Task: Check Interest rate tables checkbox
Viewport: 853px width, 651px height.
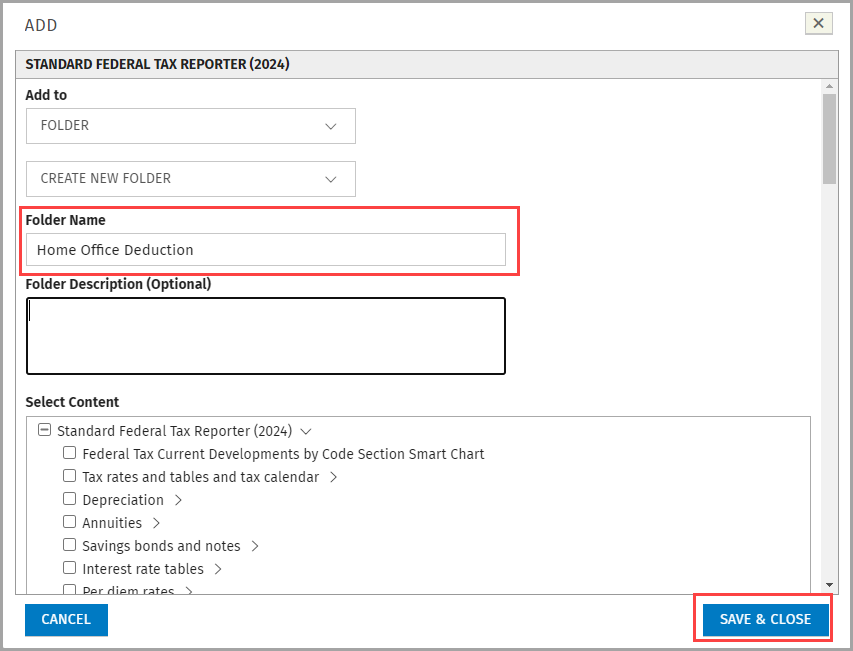Action: pyautogui.click(x=69, y=567)
